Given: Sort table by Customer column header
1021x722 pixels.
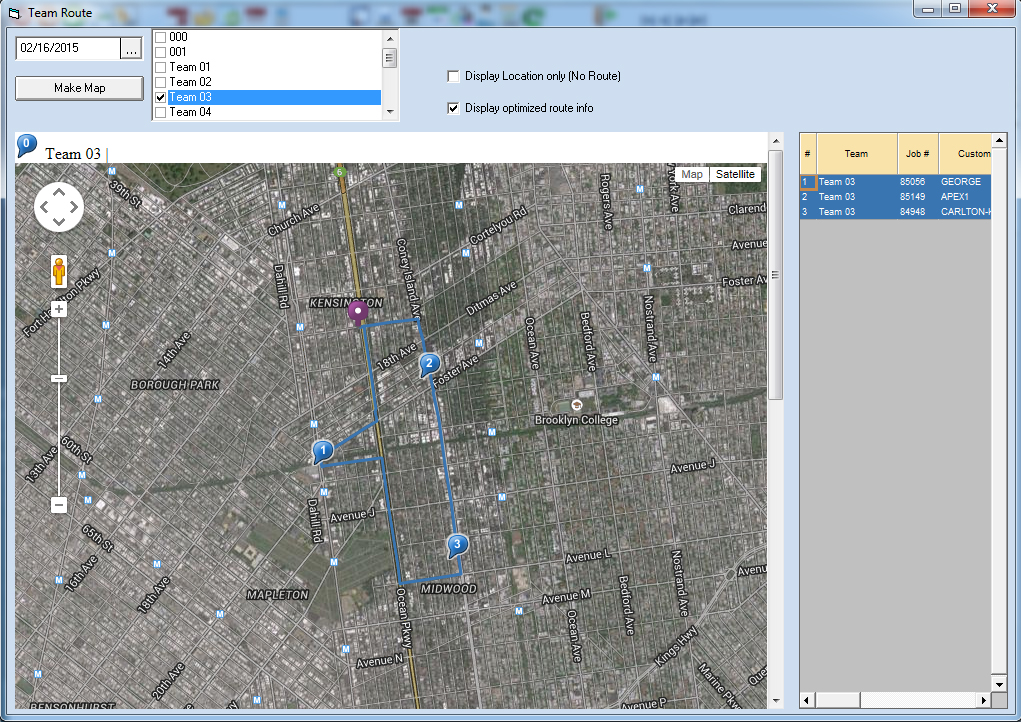Looking at the screenshot, I should tap(965, 154).
